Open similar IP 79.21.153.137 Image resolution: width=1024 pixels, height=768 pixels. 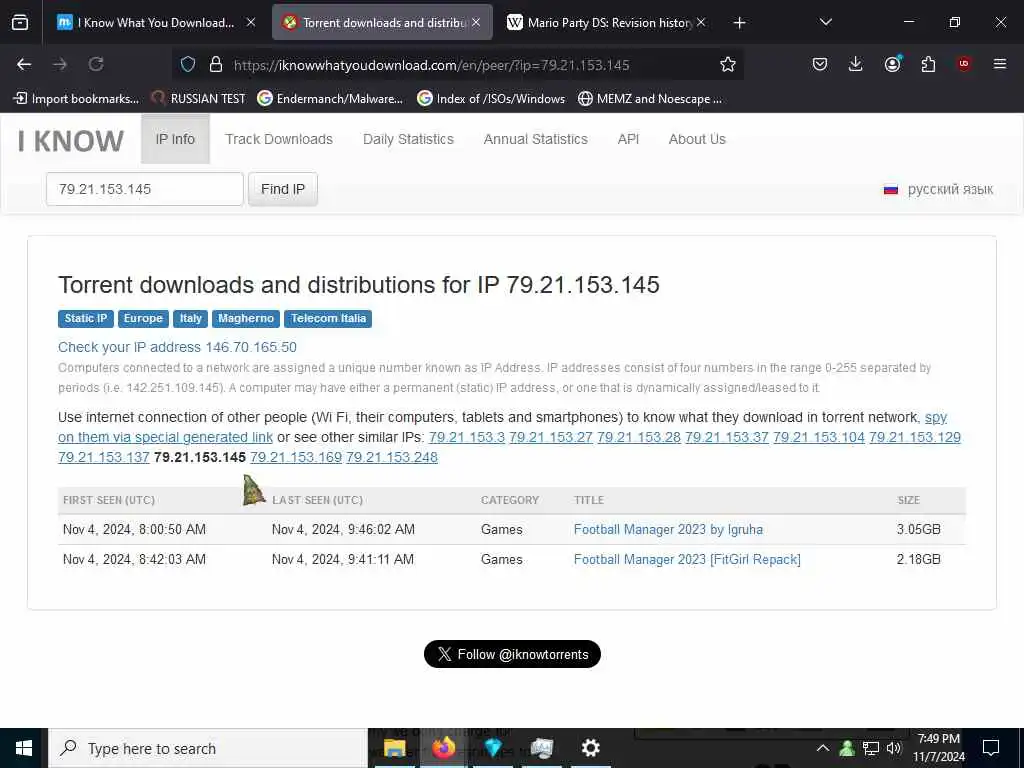pyautogui.click(x=104, y=457)
